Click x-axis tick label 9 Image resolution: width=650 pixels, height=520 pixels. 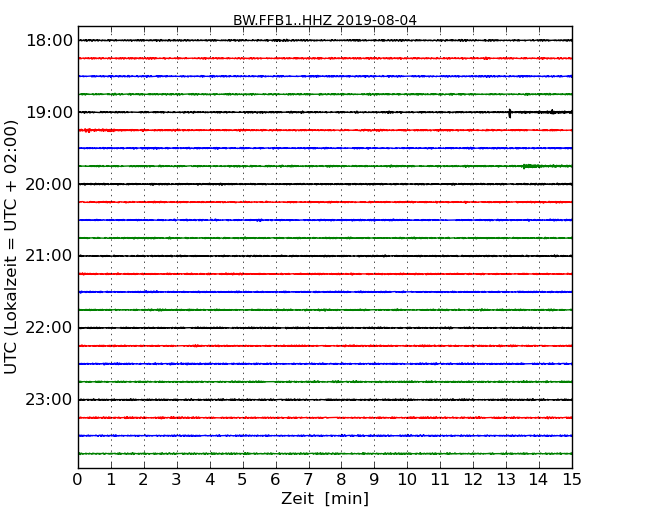[x=374, y=480]
